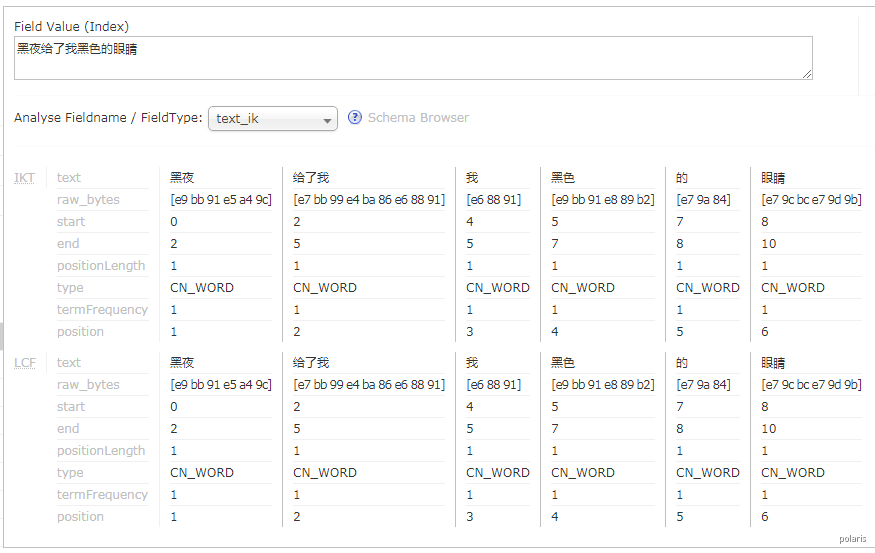The height and width of the screenshot is (553, 875).
Task: Click the textarea resize grip corner
Action: pos(807,74)
